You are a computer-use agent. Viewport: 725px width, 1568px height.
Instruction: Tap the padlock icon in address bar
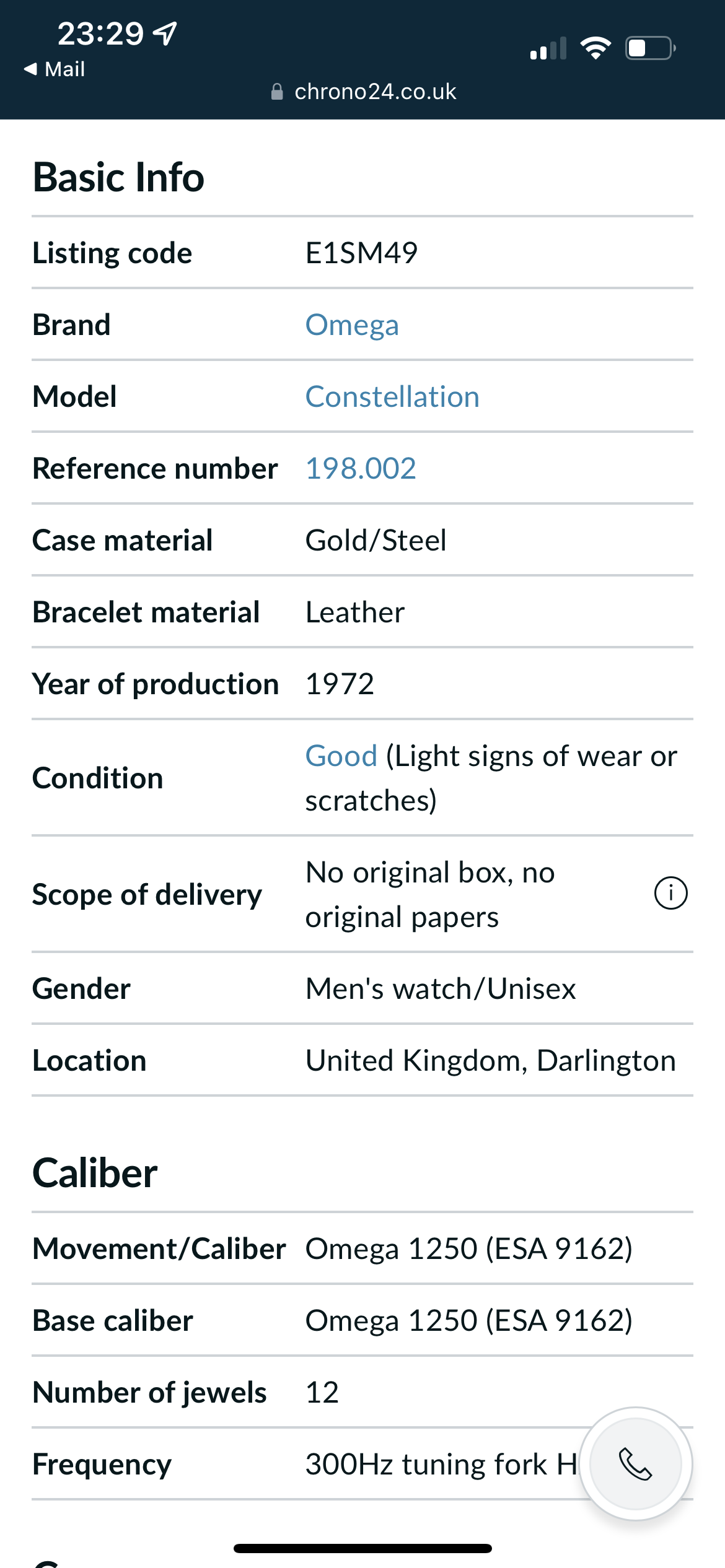coord(277,92)
